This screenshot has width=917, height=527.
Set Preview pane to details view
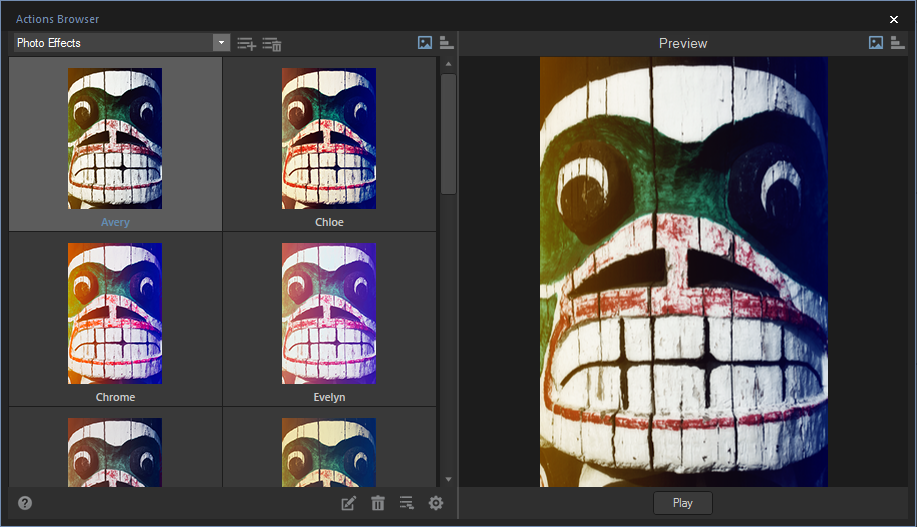[x=898, y=43]
